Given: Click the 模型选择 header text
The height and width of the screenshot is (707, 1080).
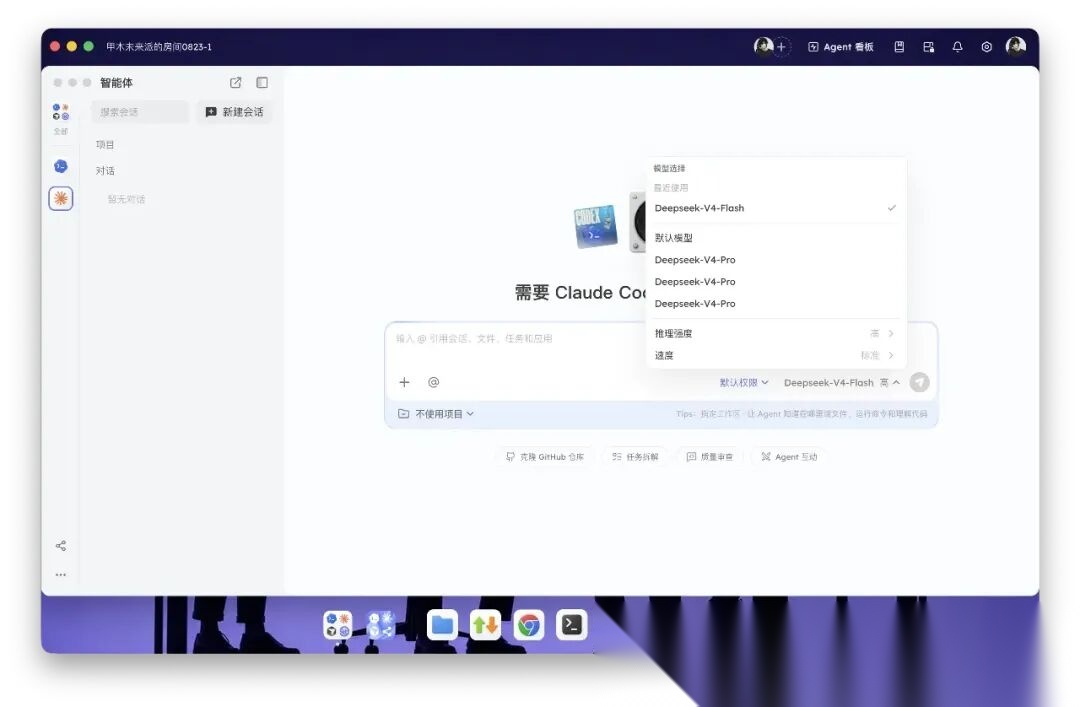Looking at the screenshot, I should [669, 168].
